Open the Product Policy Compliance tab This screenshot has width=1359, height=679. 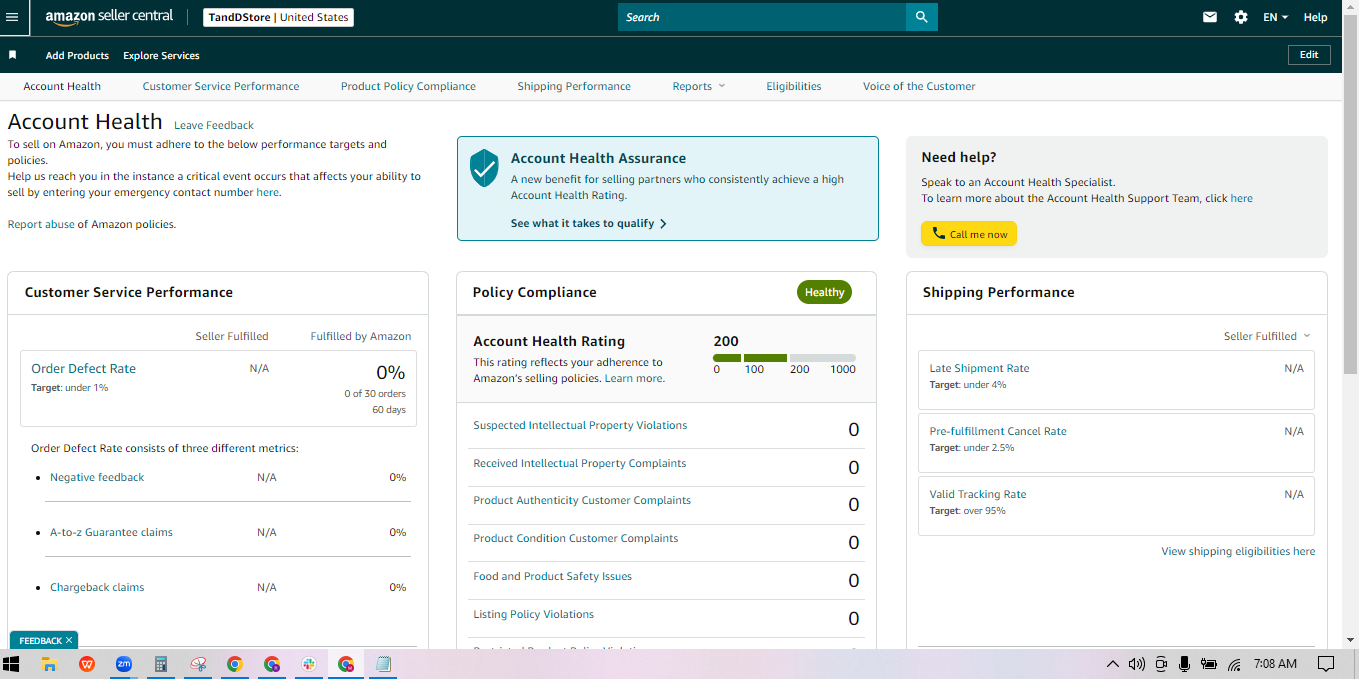point(408,86)
